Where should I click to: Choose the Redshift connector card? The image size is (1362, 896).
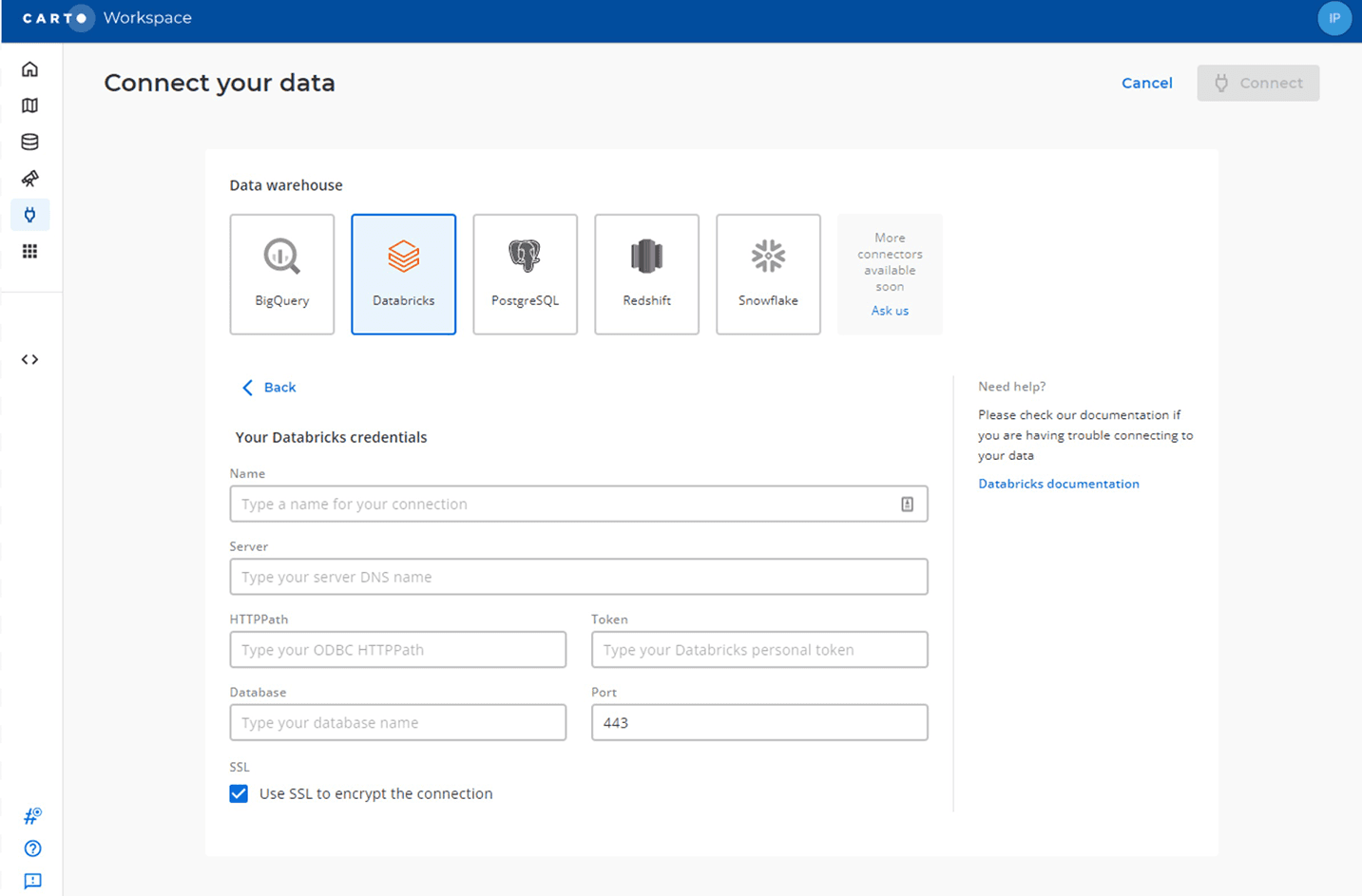tap(646, 274)
